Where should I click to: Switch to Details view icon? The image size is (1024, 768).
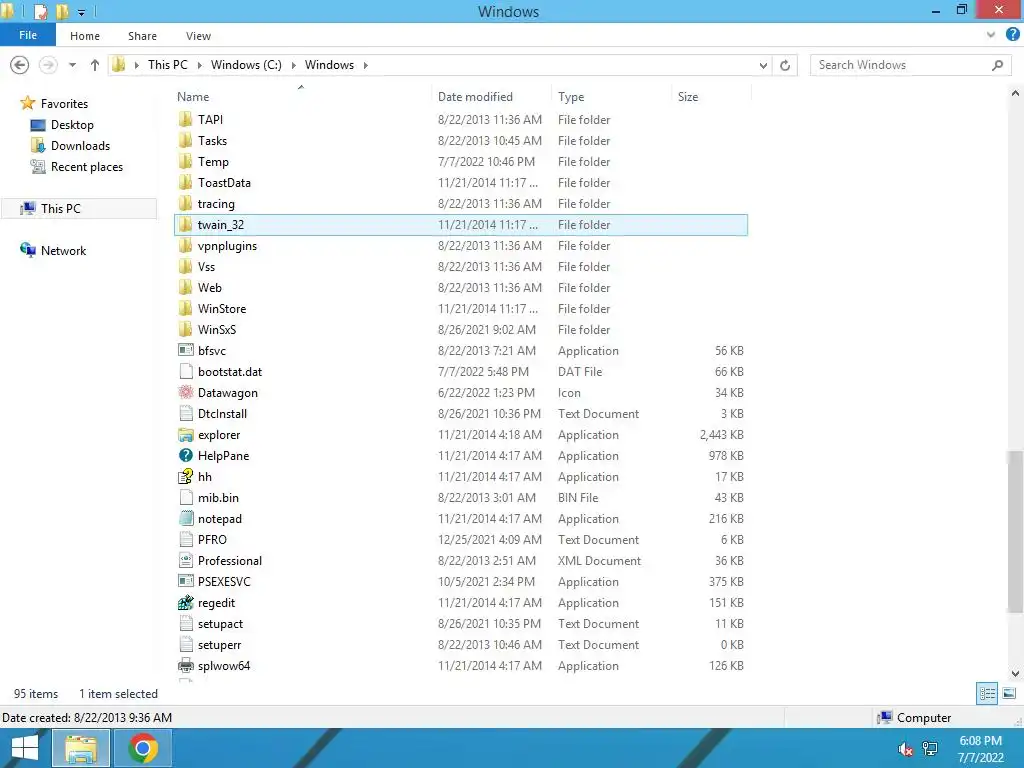[x=987, y=693]
